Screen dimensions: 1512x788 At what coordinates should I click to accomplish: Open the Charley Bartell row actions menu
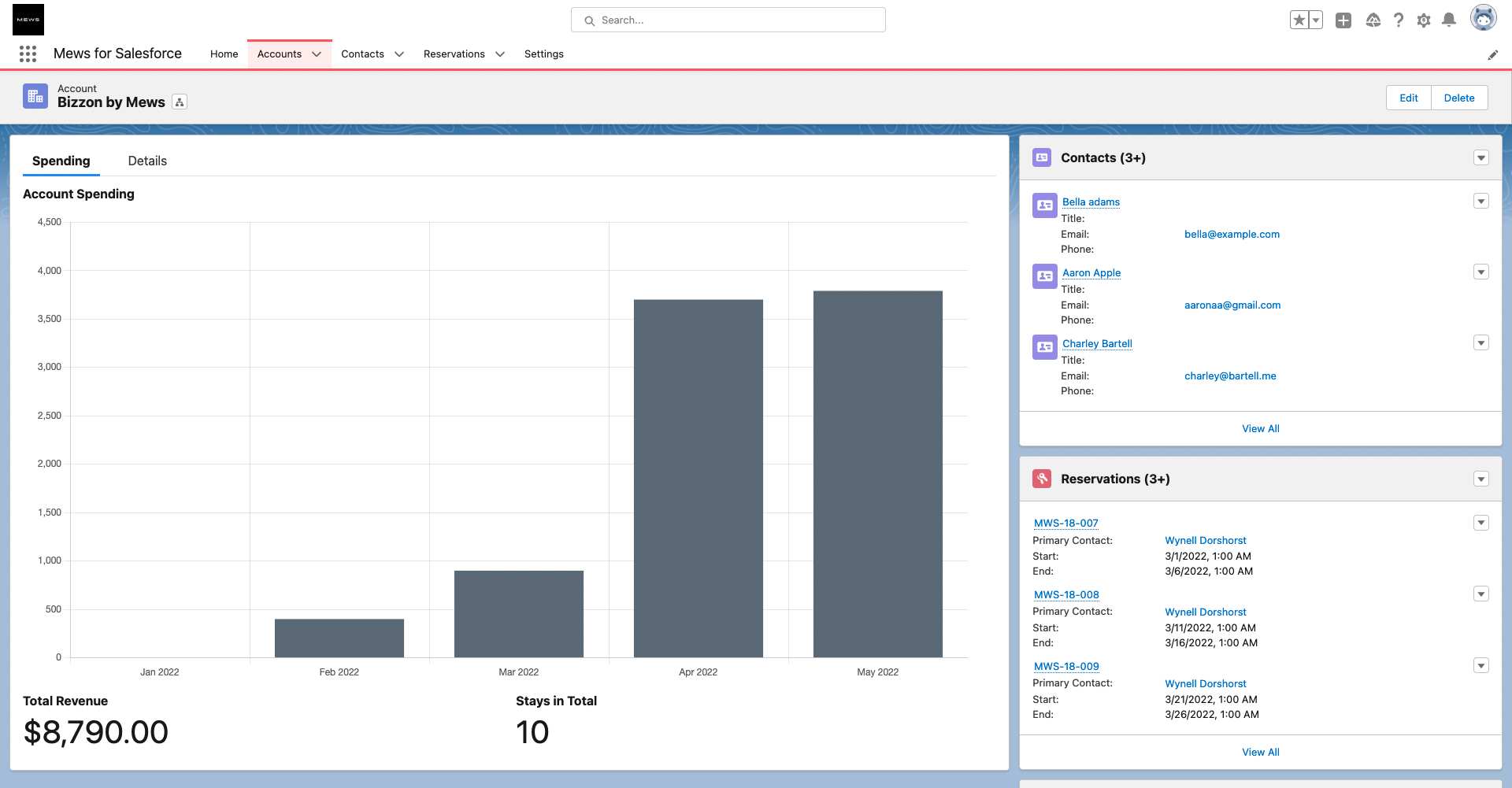coord(1481,342)
